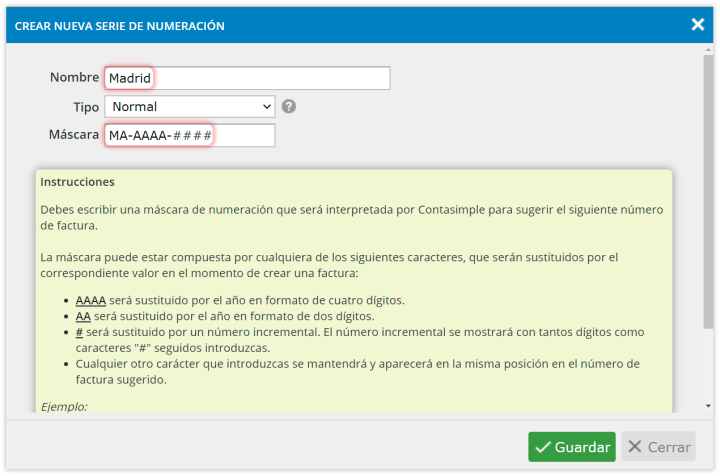Image resolution: width=720 pixels, height=476 pixels.
Task: Click the Cerrar button
Action: click(658, 447)
